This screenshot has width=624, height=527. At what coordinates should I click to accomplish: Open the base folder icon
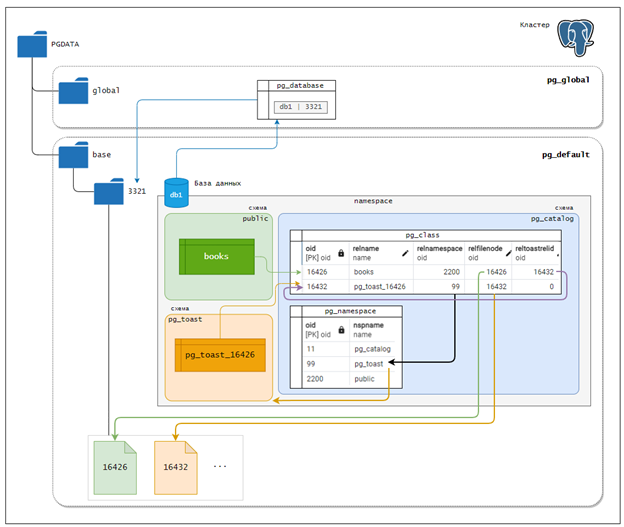click(73, 155)
